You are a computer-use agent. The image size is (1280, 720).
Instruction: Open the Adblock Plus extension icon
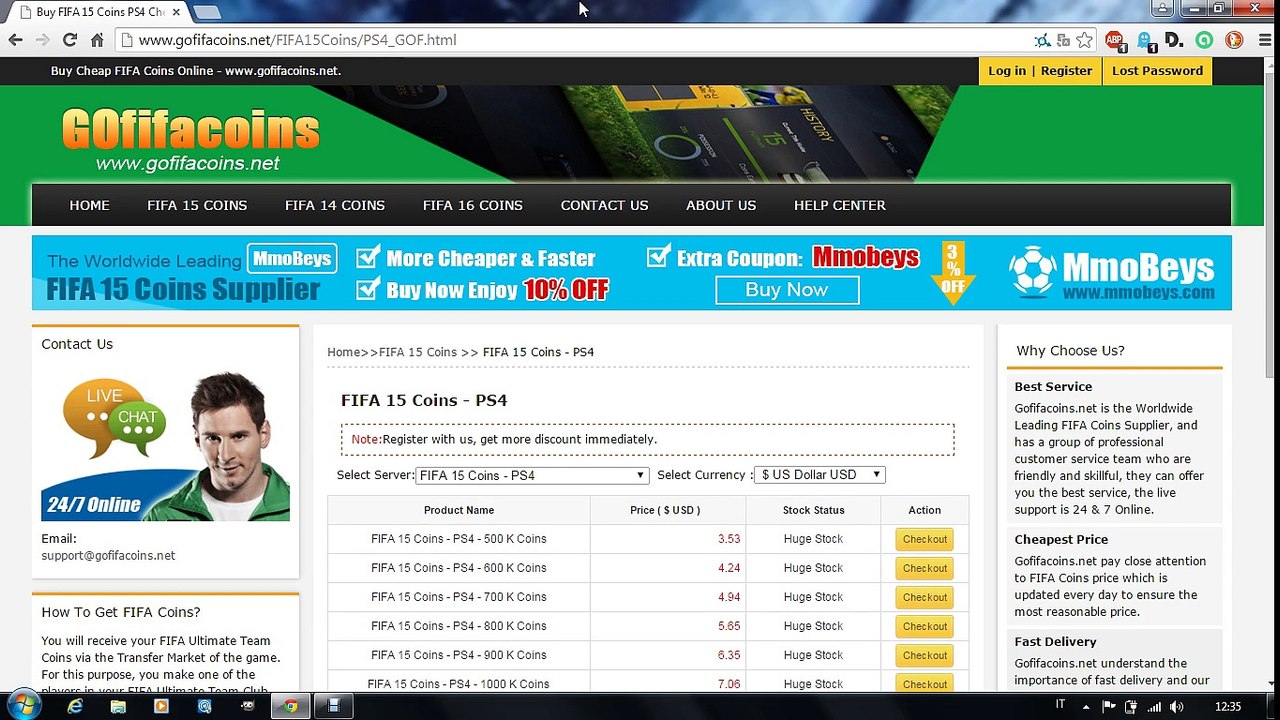1115,40
